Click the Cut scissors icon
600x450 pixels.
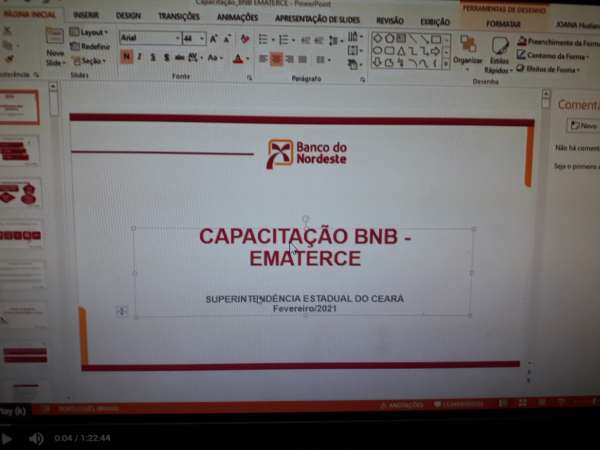pyautogui.click(x=7, y=31)
